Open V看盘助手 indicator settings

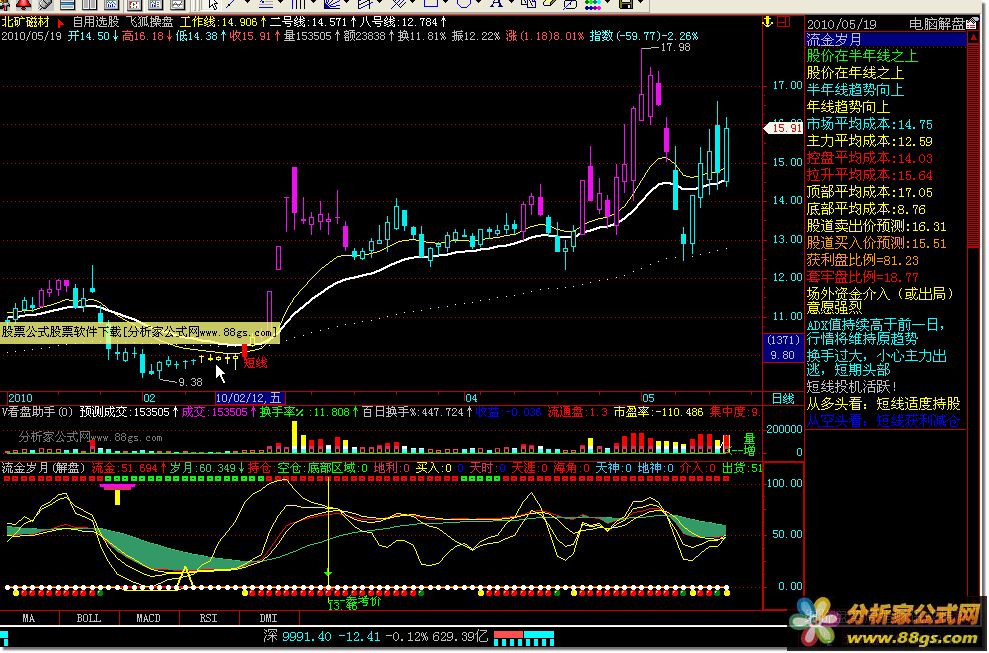coord(37,413)
